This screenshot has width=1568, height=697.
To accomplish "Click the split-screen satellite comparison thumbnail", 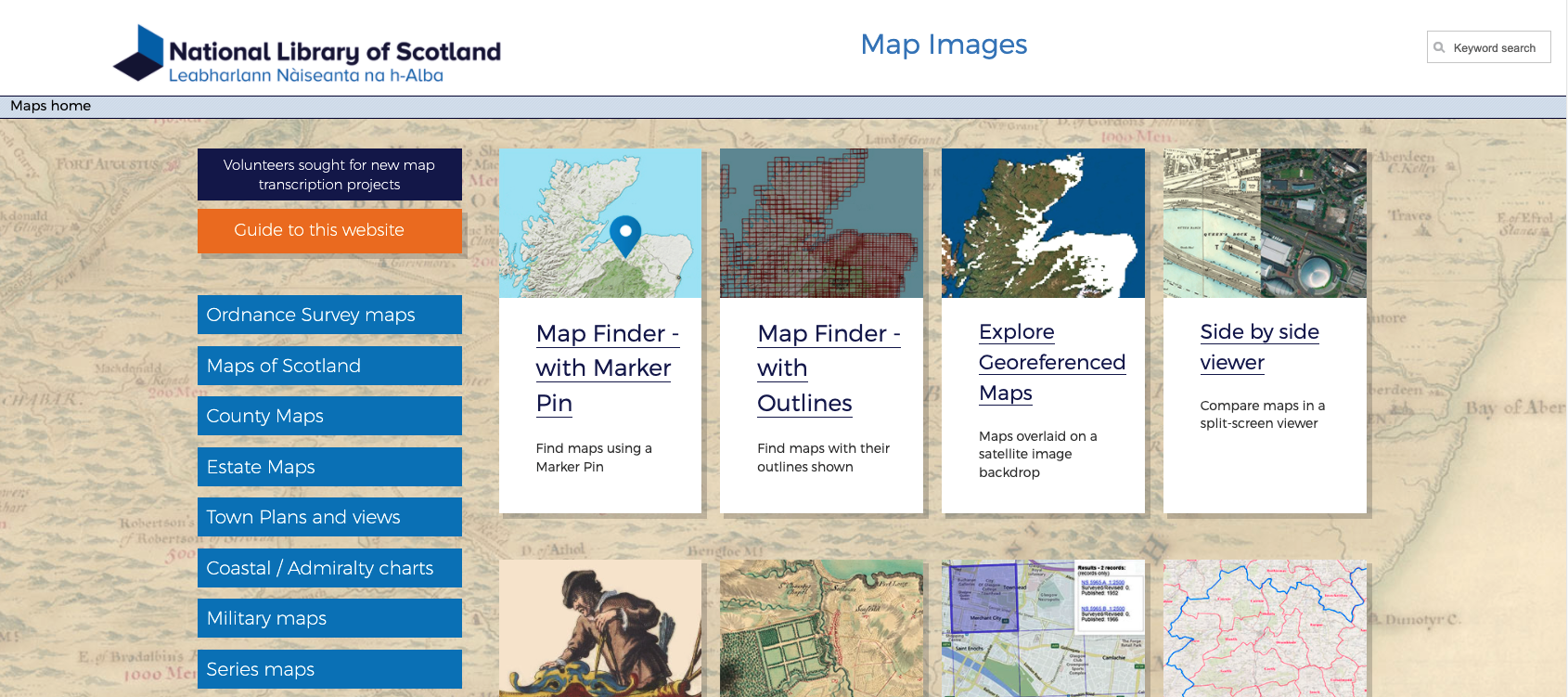I will [x=1265, y=223].
